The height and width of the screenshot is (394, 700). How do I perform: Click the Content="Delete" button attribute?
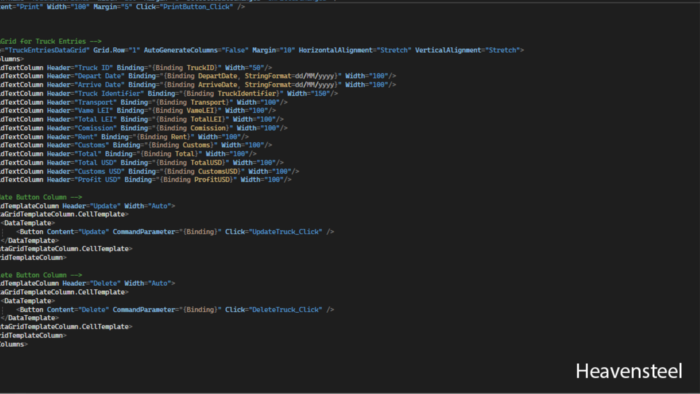click(x=78, y=310)
